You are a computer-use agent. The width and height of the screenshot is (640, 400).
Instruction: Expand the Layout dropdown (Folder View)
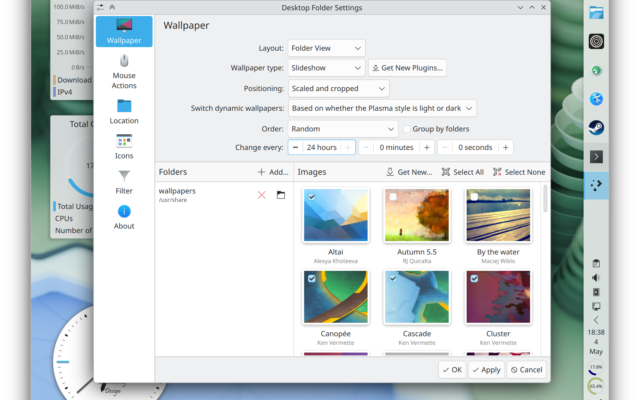pos(326,48)
